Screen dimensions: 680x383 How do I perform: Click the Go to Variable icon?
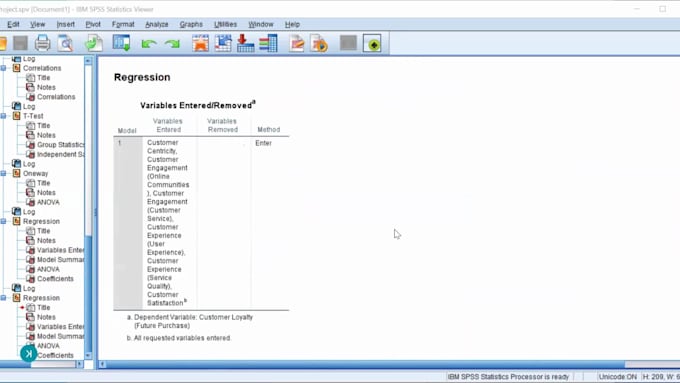point(245,43)
